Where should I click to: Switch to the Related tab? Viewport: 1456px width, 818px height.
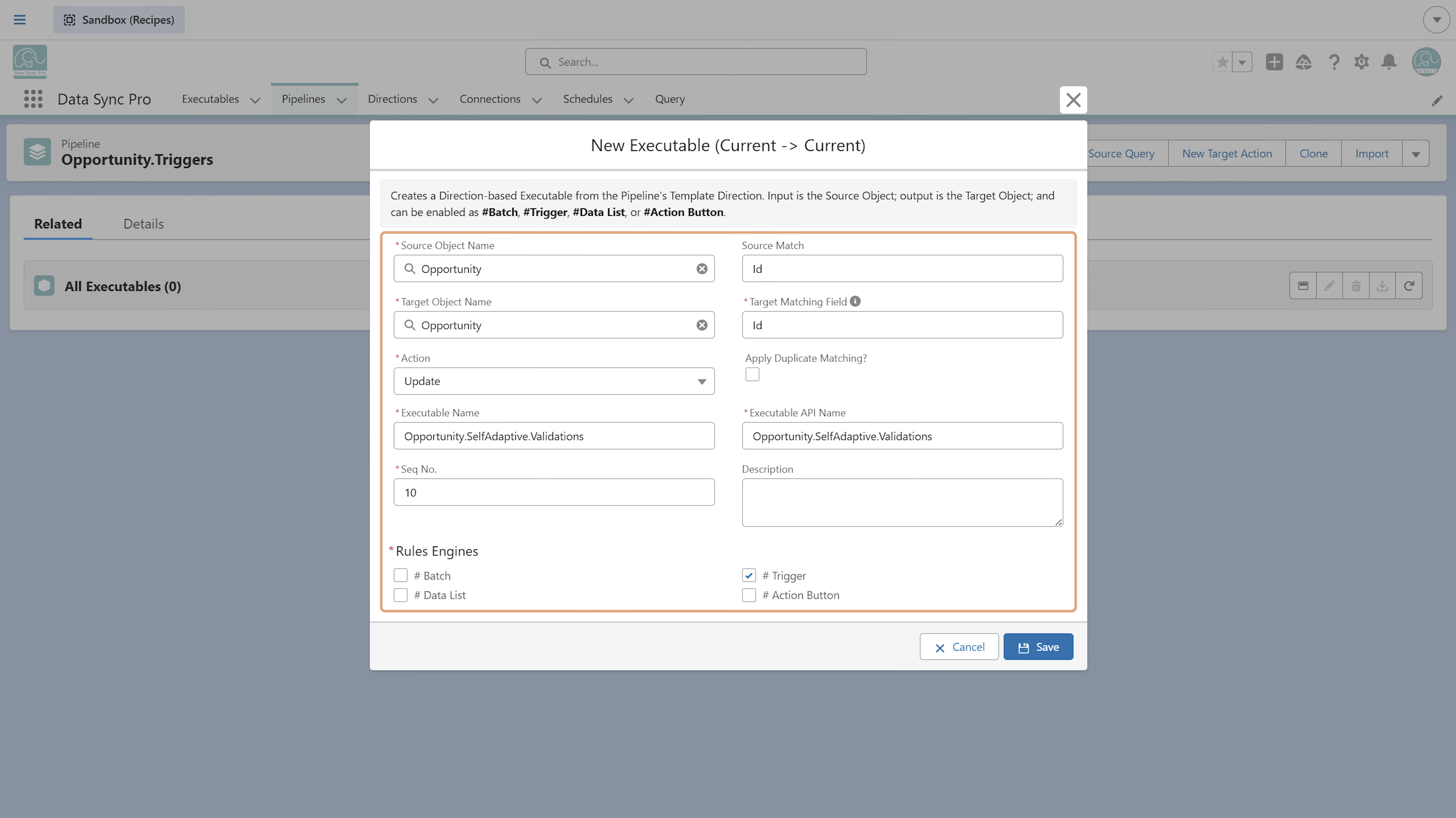[58, 224]
